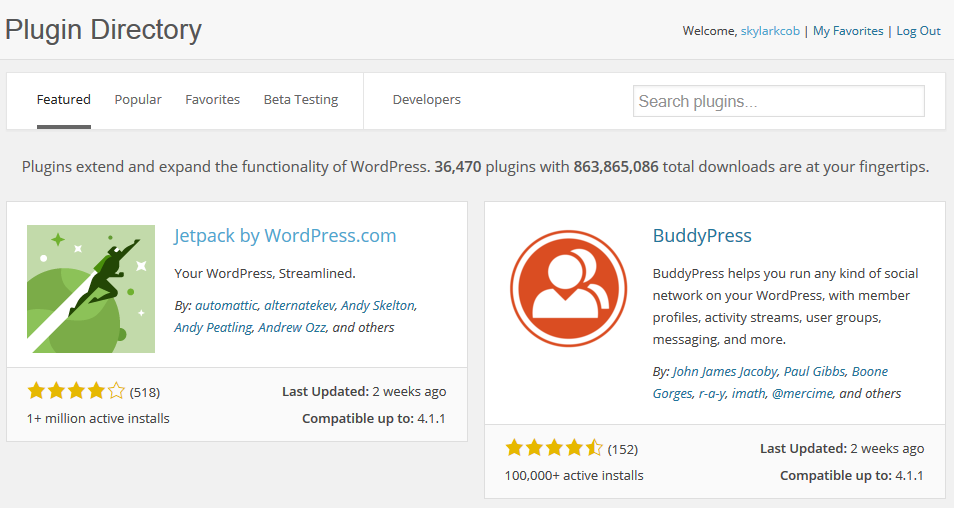Click Jetpack's 'Compatible up to: 4.1.1'
Screen dimensions: 954x508
pyautogui.click(x=374, y=419)
